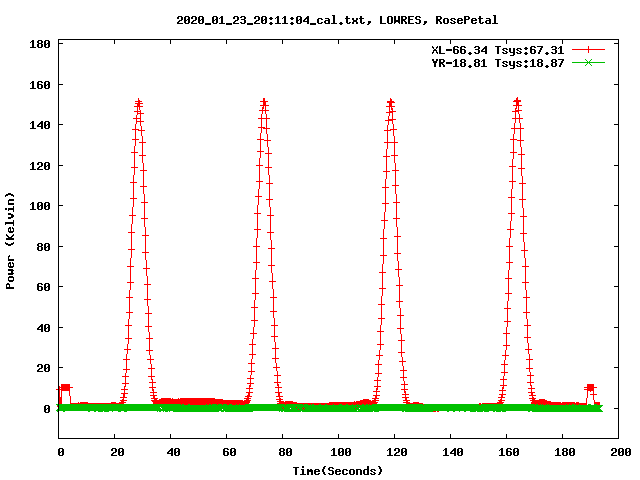
Task: Click the top of the first red peak
Action: click(x=138, y=102)
